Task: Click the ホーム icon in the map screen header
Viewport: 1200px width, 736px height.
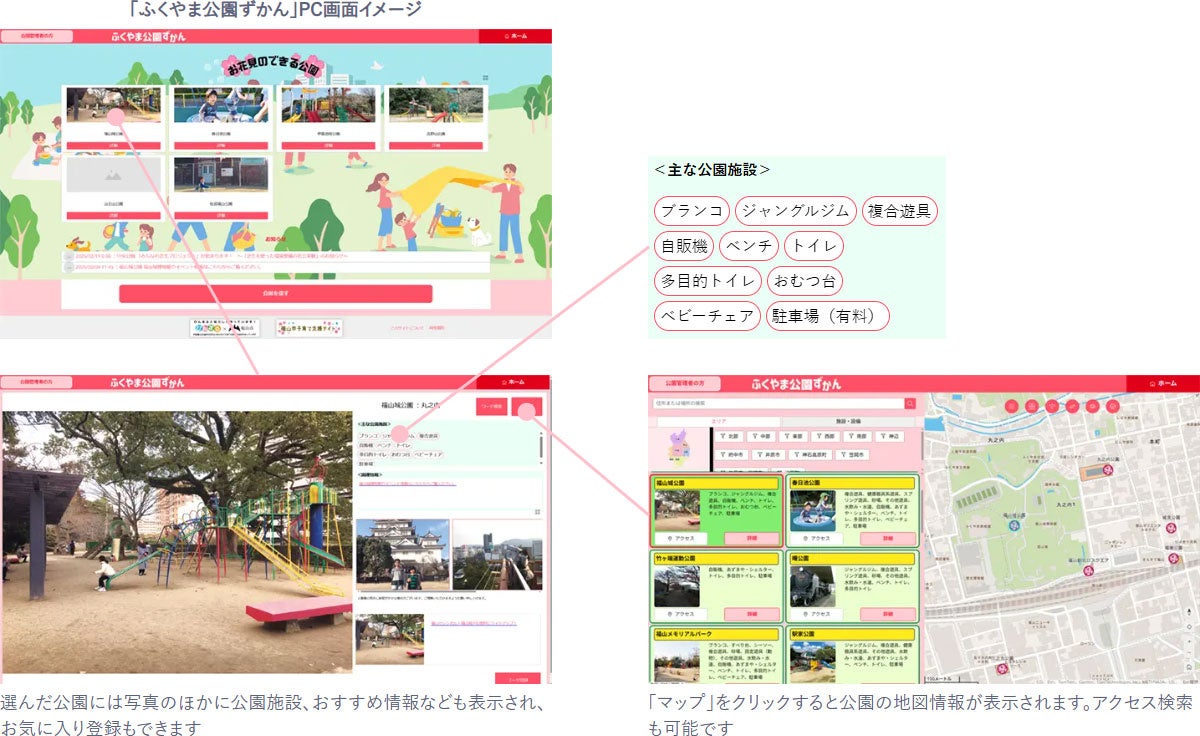Action: (x=1152, y=383)
